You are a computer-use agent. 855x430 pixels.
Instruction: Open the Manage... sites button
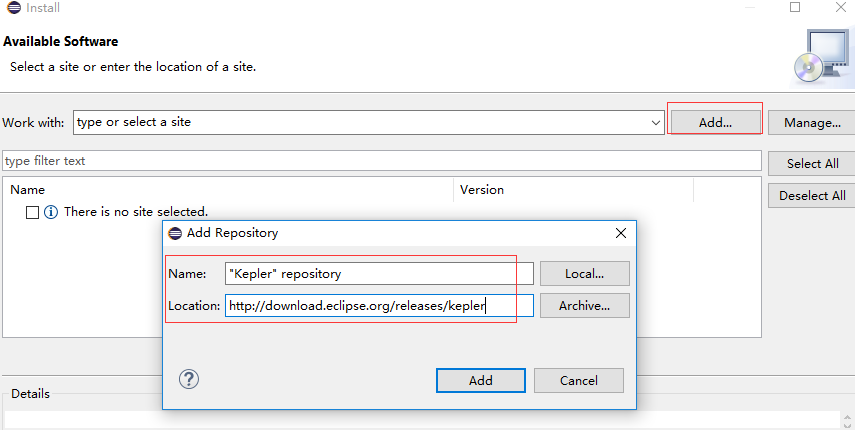pyautogui.click(x=812, y=123)
